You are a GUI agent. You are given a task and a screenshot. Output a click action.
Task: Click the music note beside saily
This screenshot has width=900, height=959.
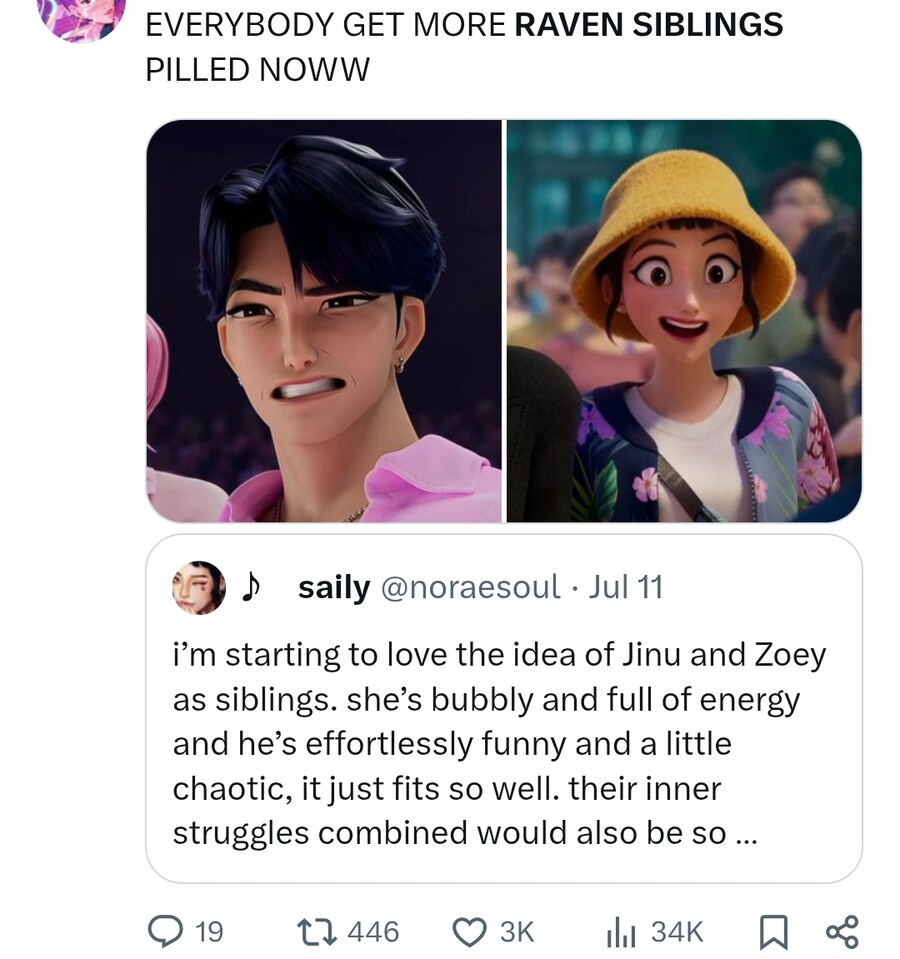(251, 587)
